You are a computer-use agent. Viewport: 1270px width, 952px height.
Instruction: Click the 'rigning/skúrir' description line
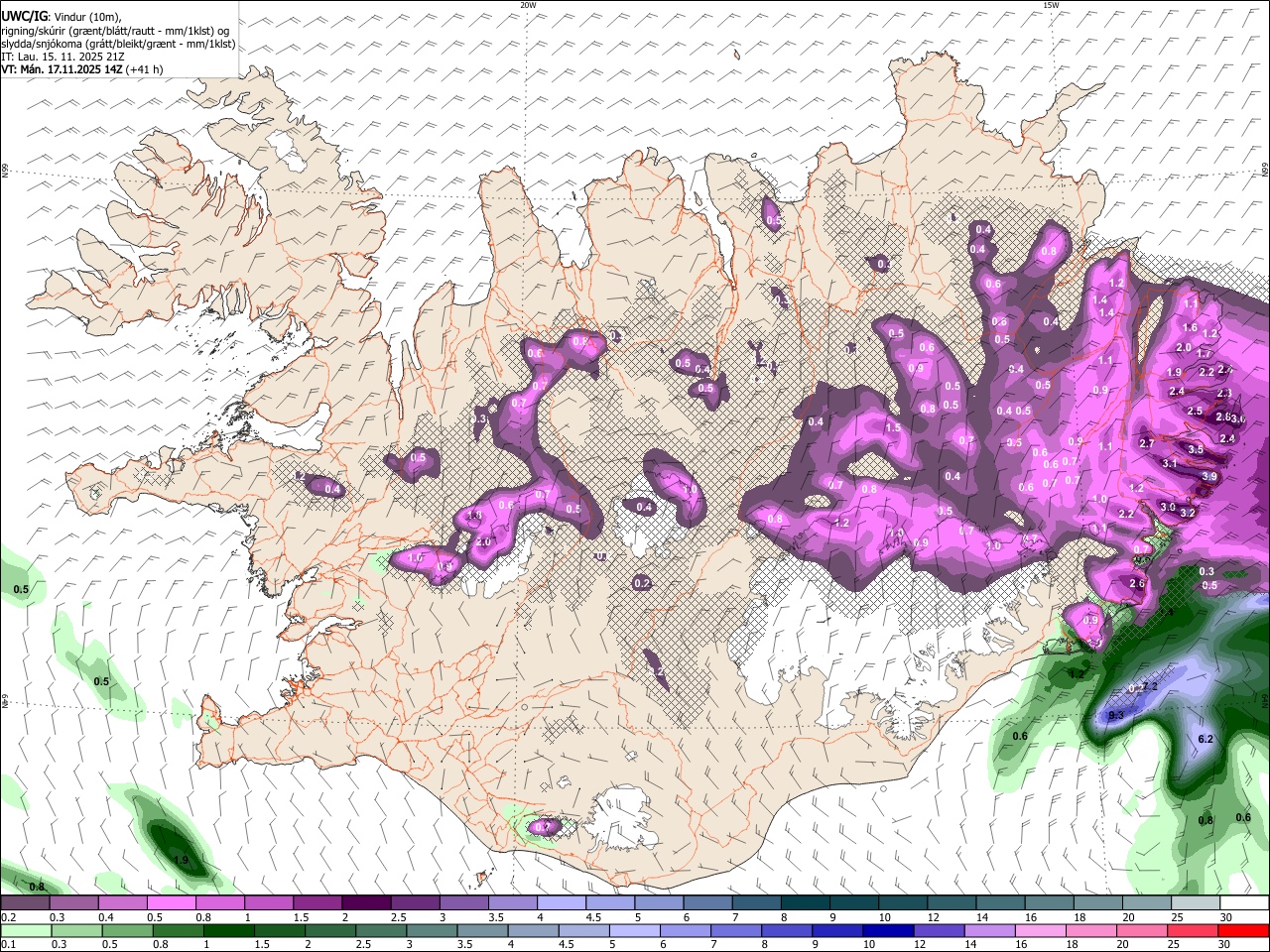click(x=115, y=31)
